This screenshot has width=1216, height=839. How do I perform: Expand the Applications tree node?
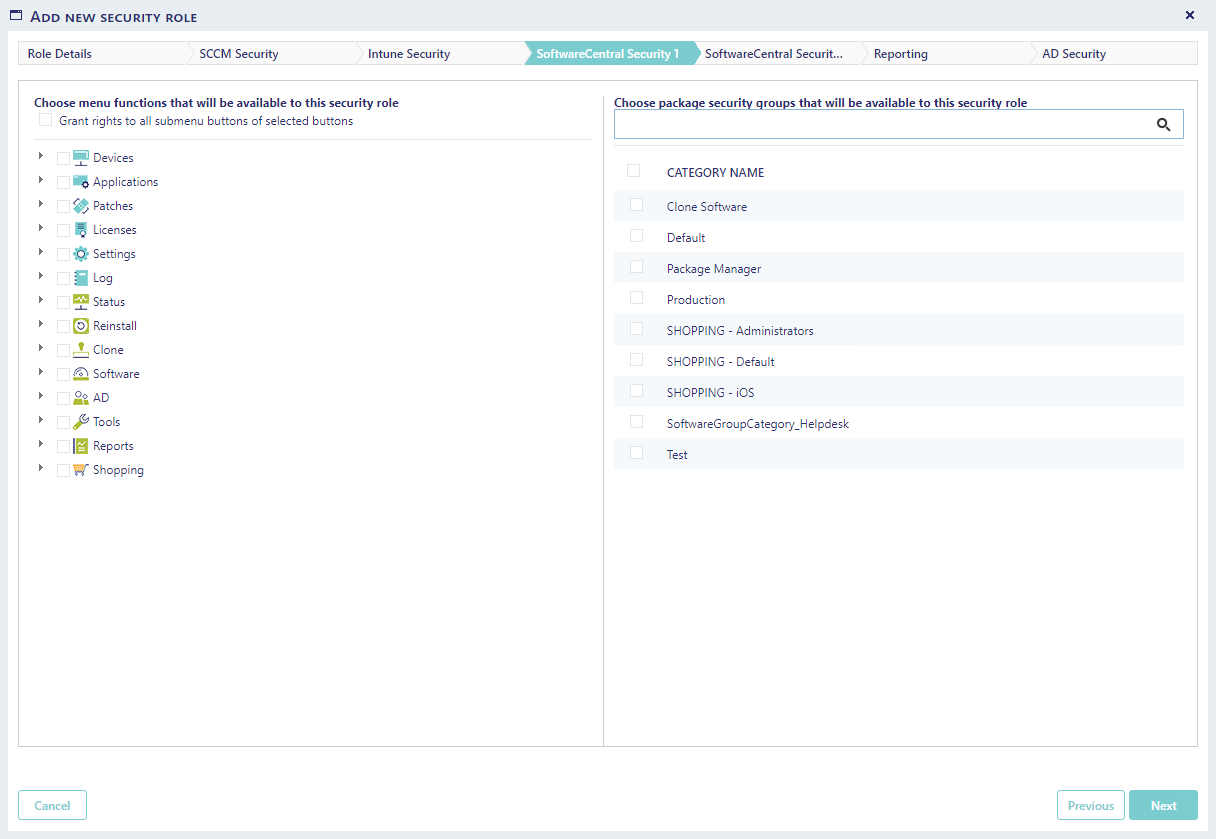click(41, 180)
